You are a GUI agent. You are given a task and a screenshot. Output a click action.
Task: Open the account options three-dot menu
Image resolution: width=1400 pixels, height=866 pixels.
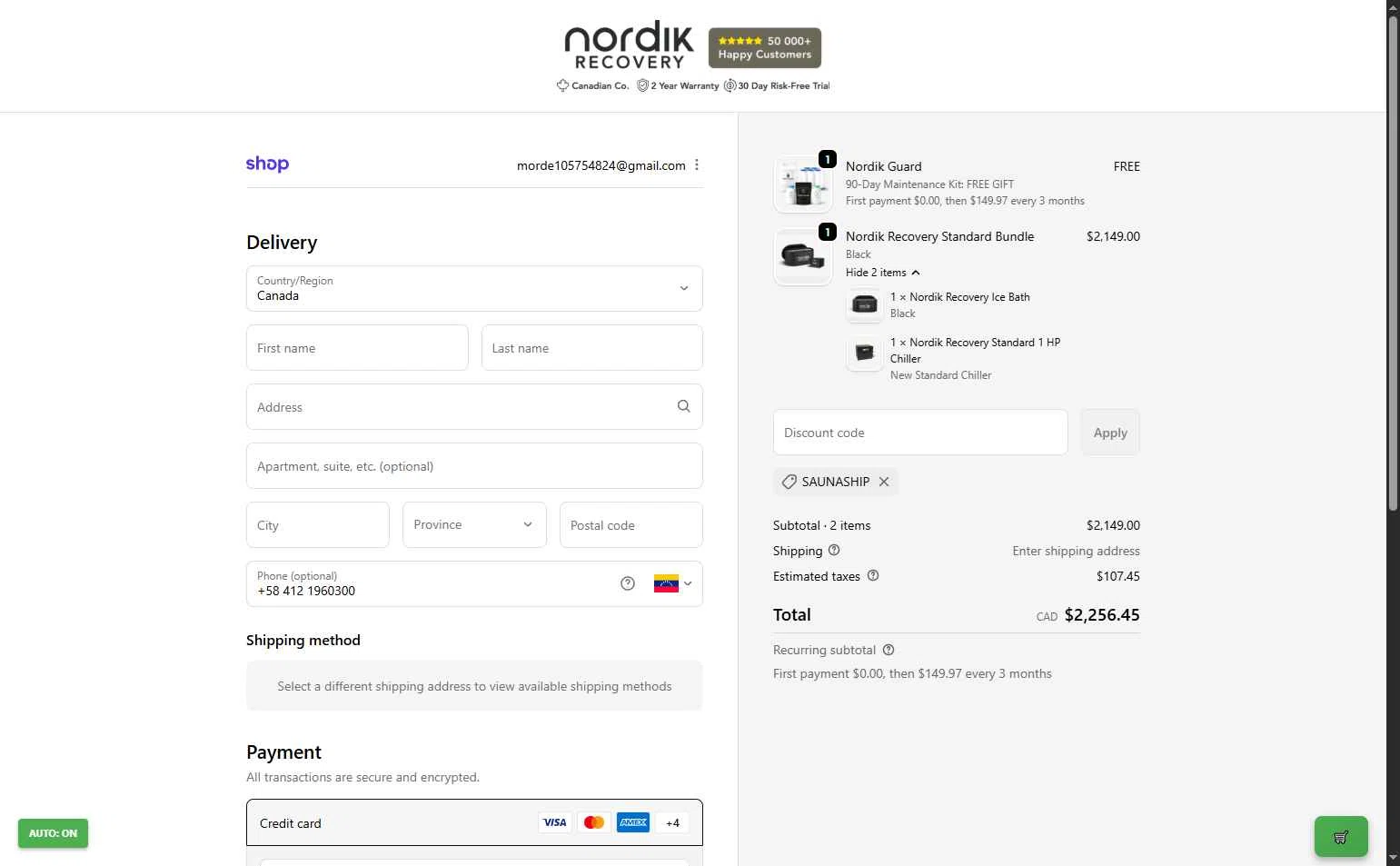pyautogui.click(x=697, y=165)
